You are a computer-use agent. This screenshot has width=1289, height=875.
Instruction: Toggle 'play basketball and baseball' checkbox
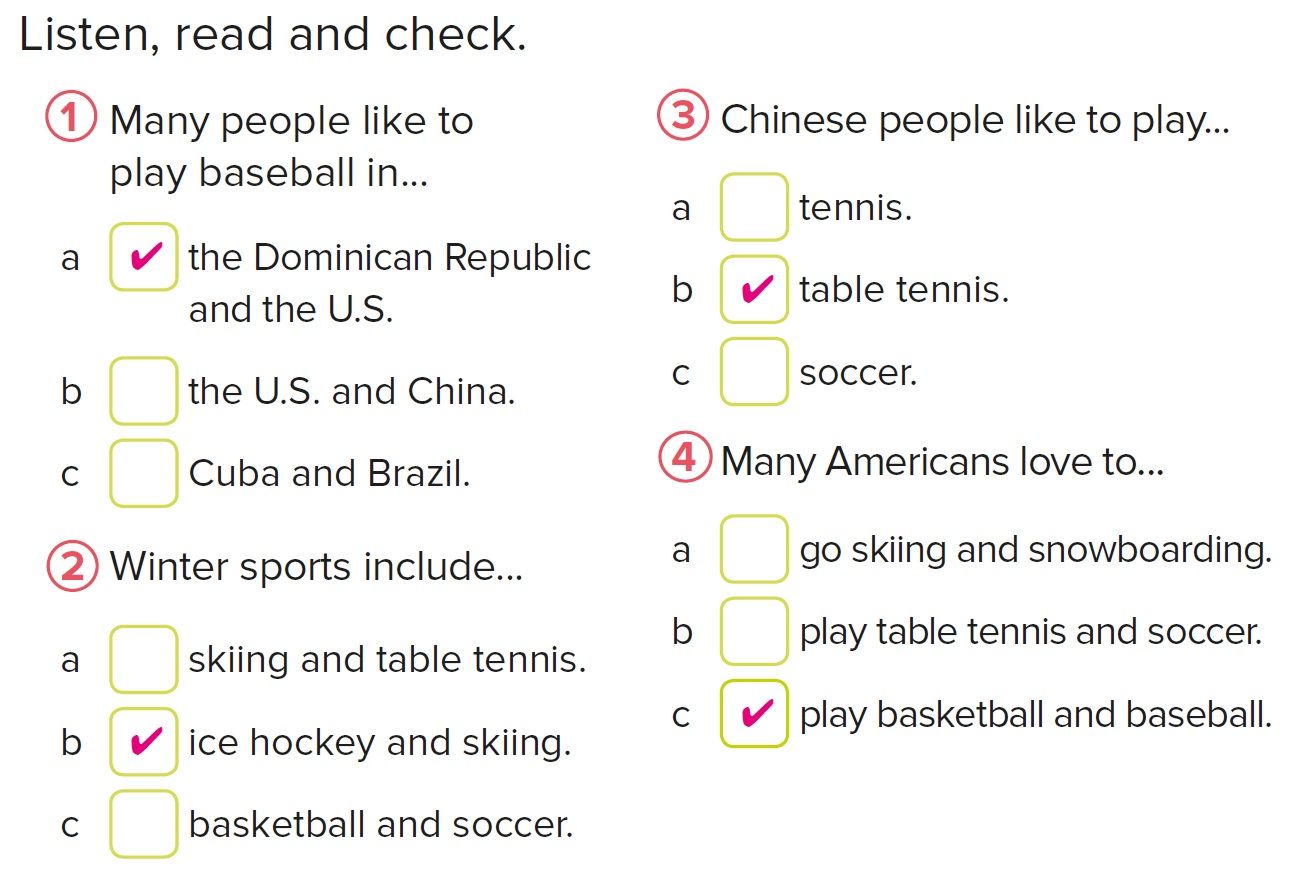click(x=754, y=713)
